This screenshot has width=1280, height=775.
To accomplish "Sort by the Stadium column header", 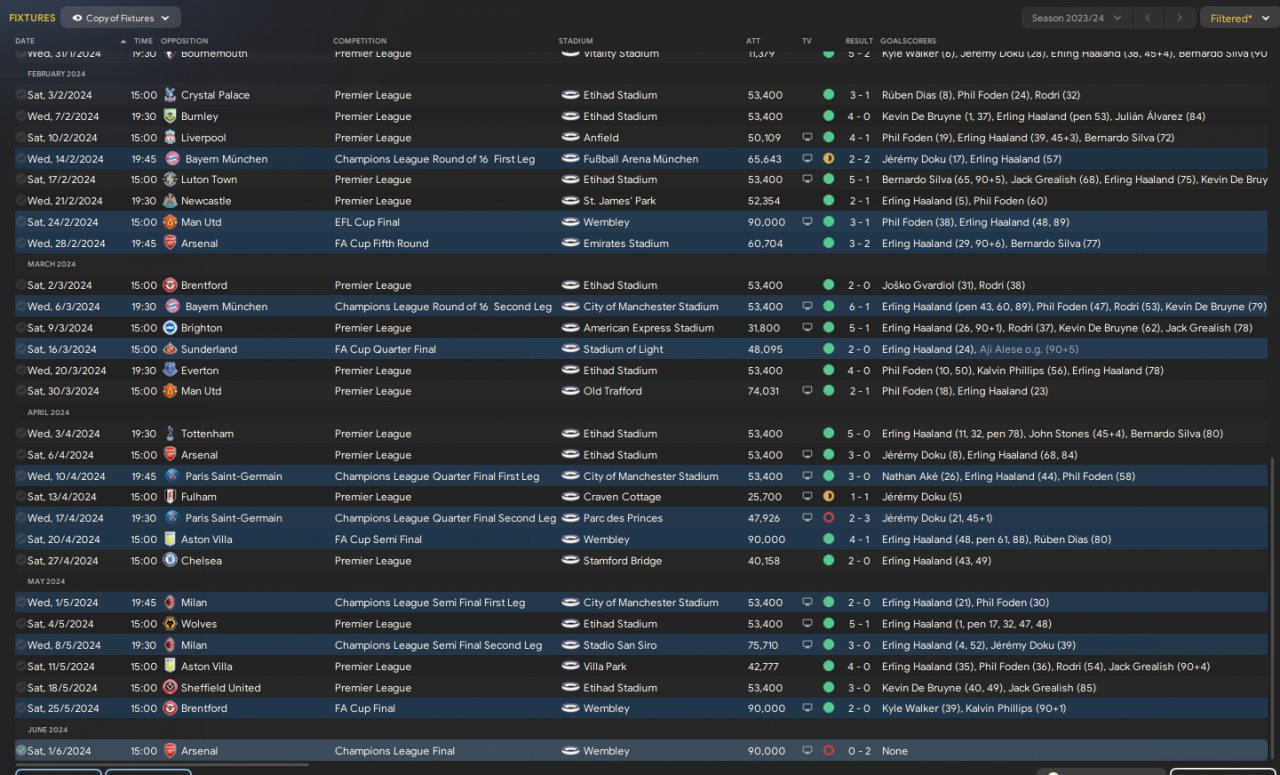I will [x=576, y=41].
